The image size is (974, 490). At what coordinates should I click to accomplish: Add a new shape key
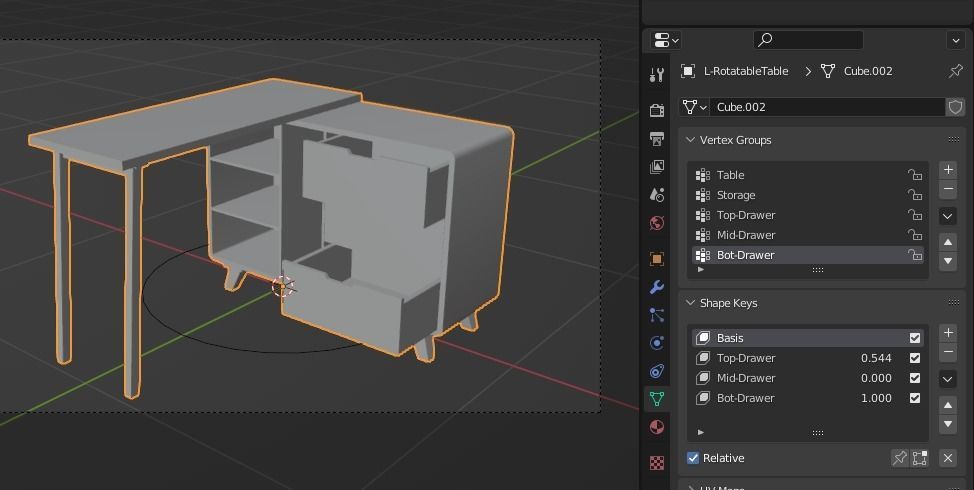click(x=948, y=333)
